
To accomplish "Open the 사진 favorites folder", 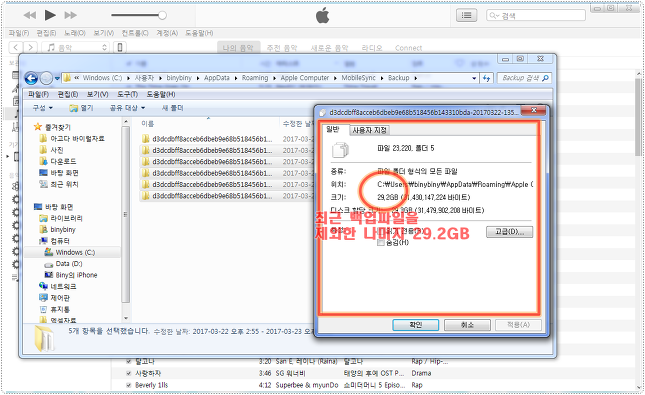I will click(x=51, y=150).
